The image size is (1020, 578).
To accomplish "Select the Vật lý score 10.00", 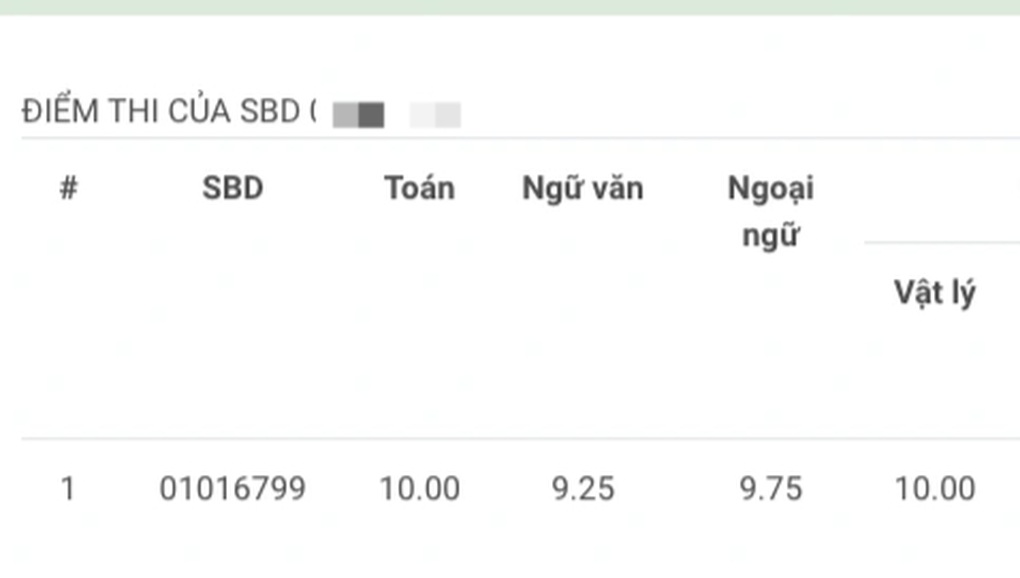I will pyautogui.click(x=935, y=488).
